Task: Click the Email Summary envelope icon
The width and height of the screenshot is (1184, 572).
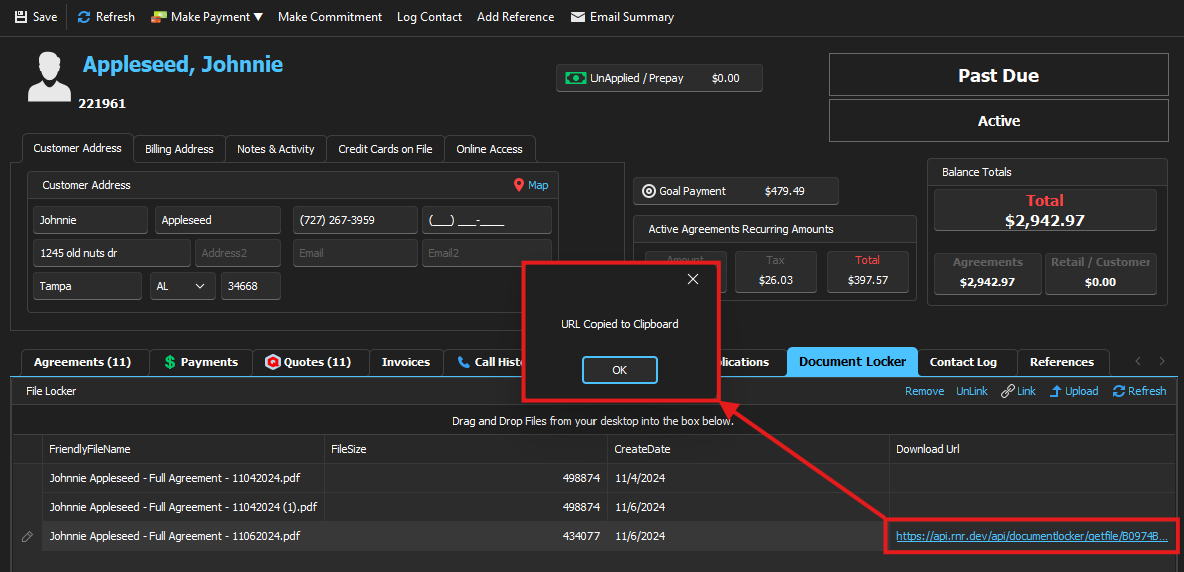Action: click(578, 17)
